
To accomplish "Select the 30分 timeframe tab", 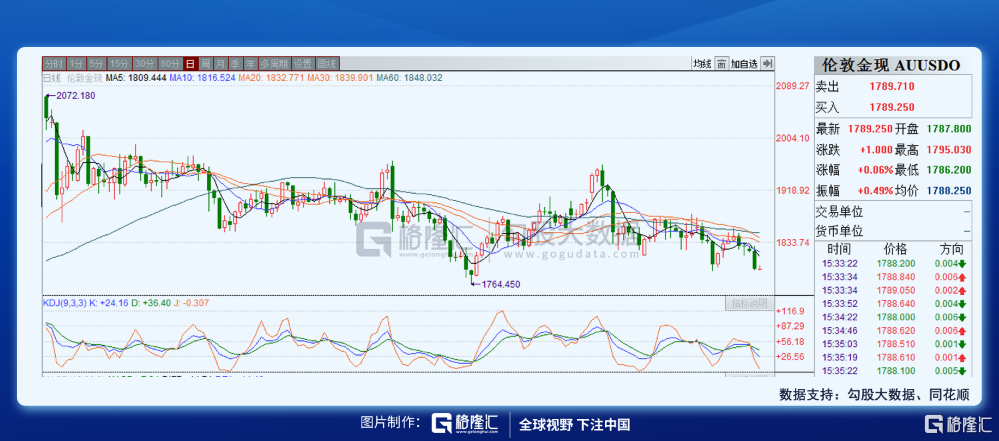I will click(145, 64).
